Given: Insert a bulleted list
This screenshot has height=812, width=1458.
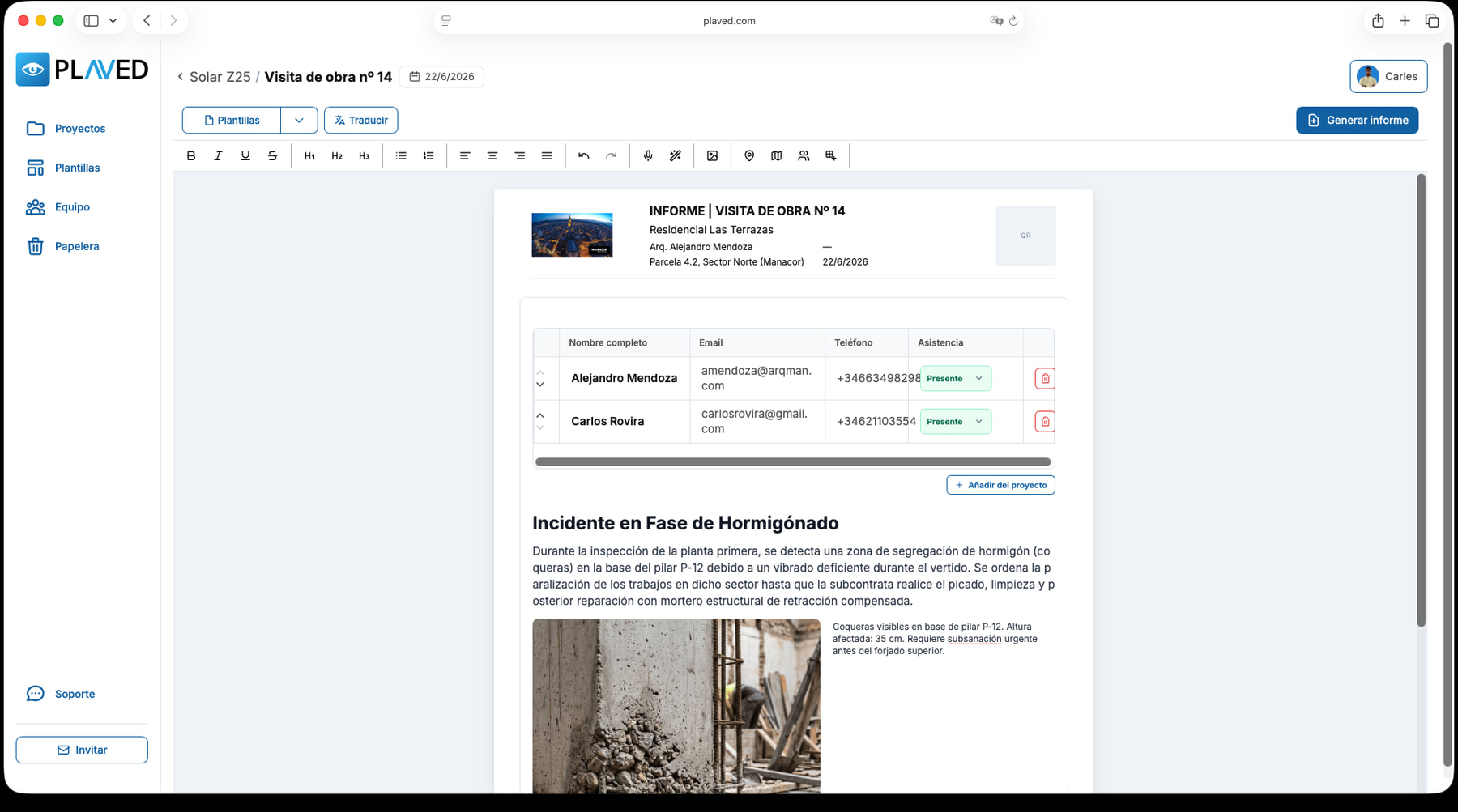Looking at the screenshot, I should (x=401, y=155).
